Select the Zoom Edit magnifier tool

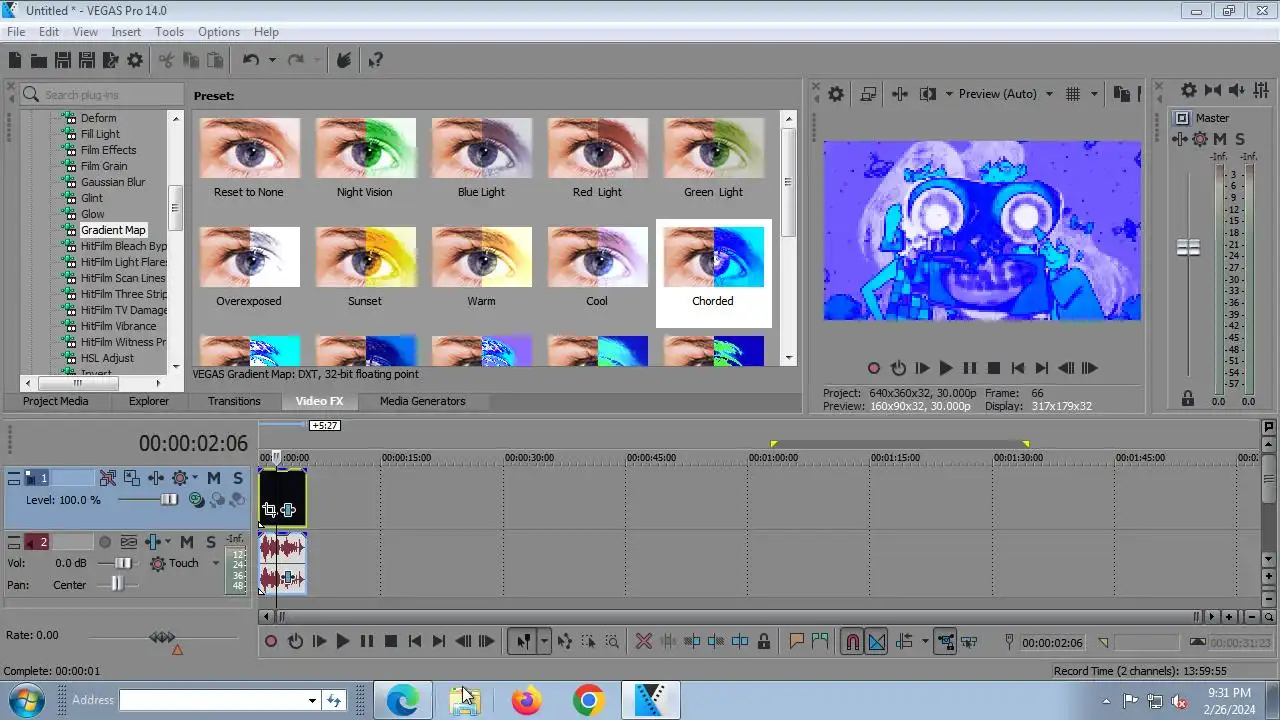point(612,642)
